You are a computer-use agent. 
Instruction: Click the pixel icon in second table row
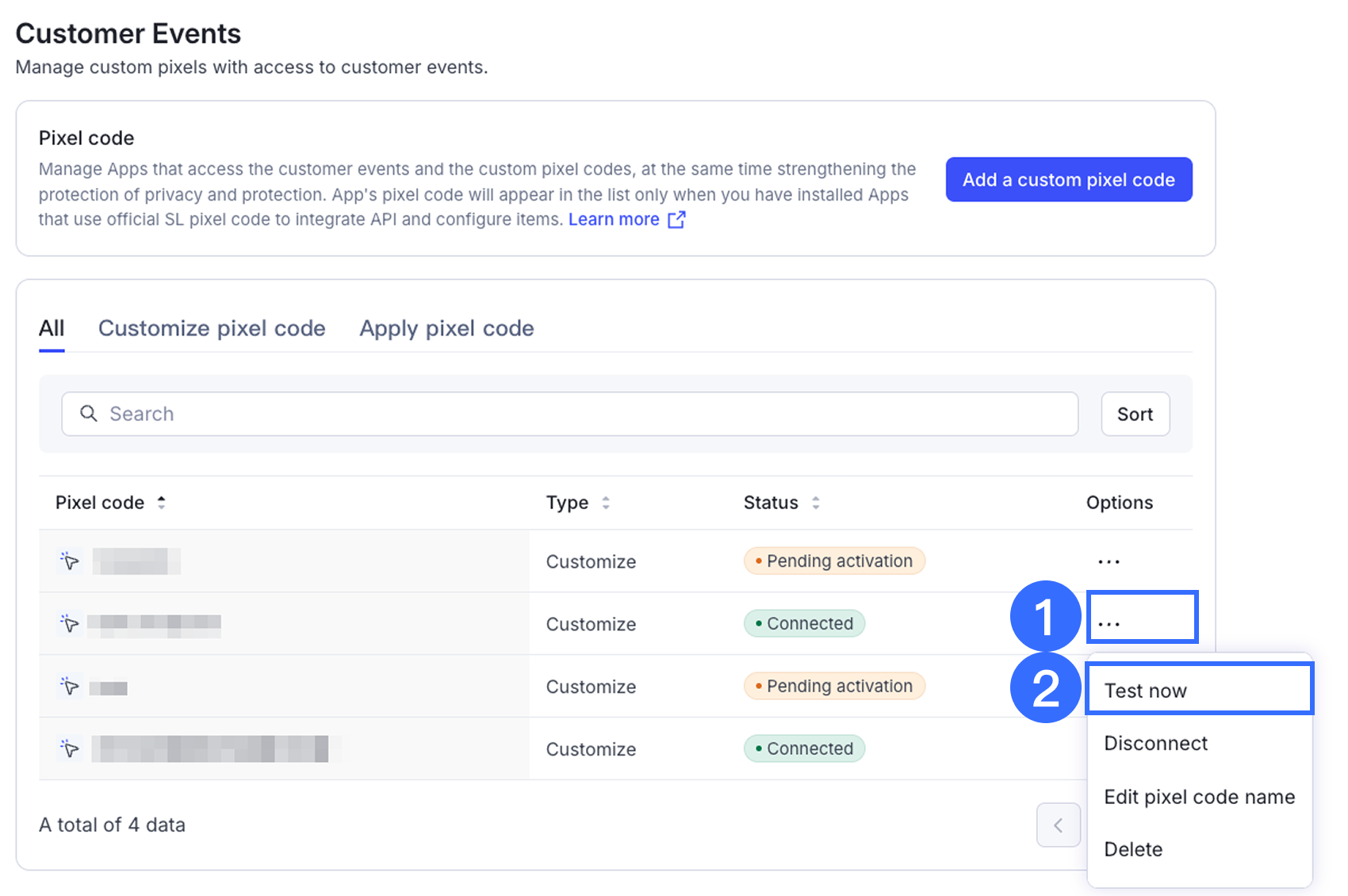[70, 623]
